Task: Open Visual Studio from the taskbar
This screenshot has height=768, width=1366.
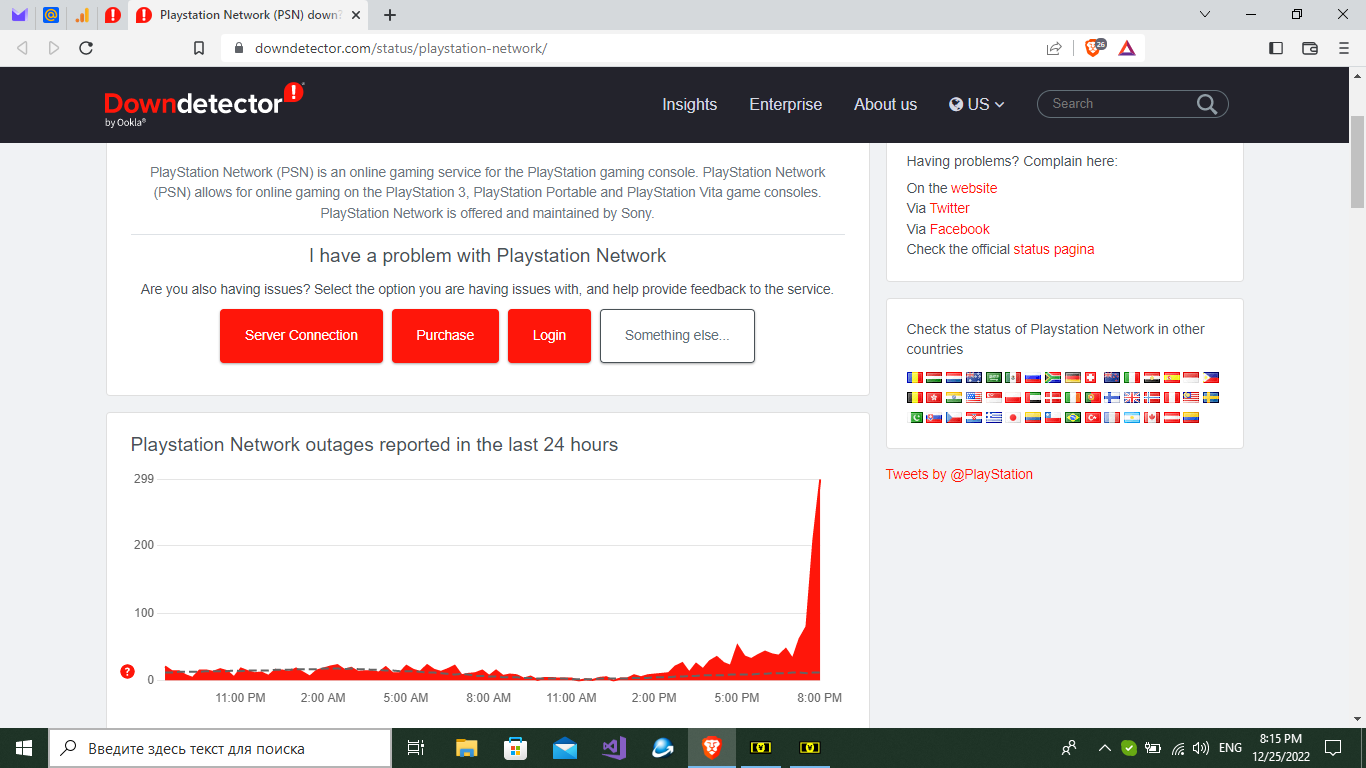Action: [x=614, y=748]
